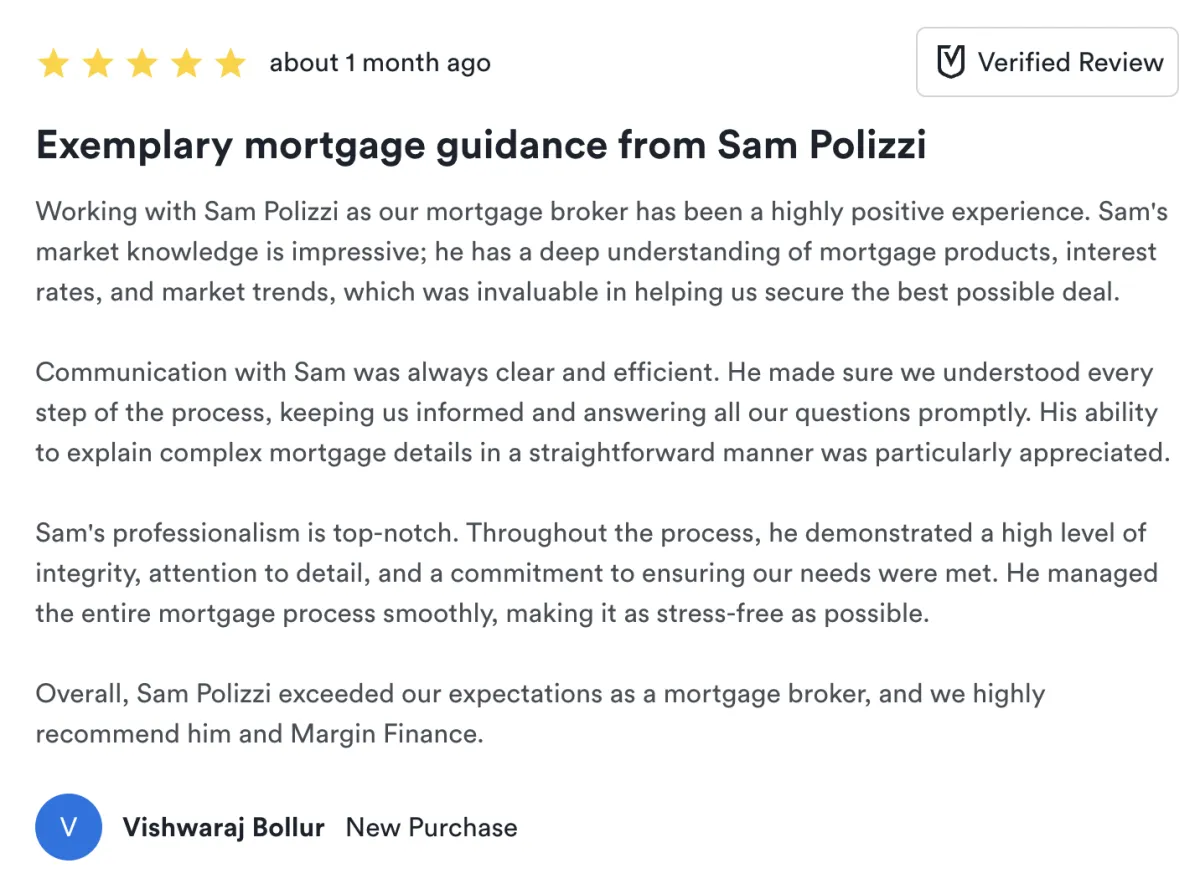Open the 'Exemplary mortgage guidance' review title
The width and height of the screenshot is (1200, 889).
pos(480,146)
